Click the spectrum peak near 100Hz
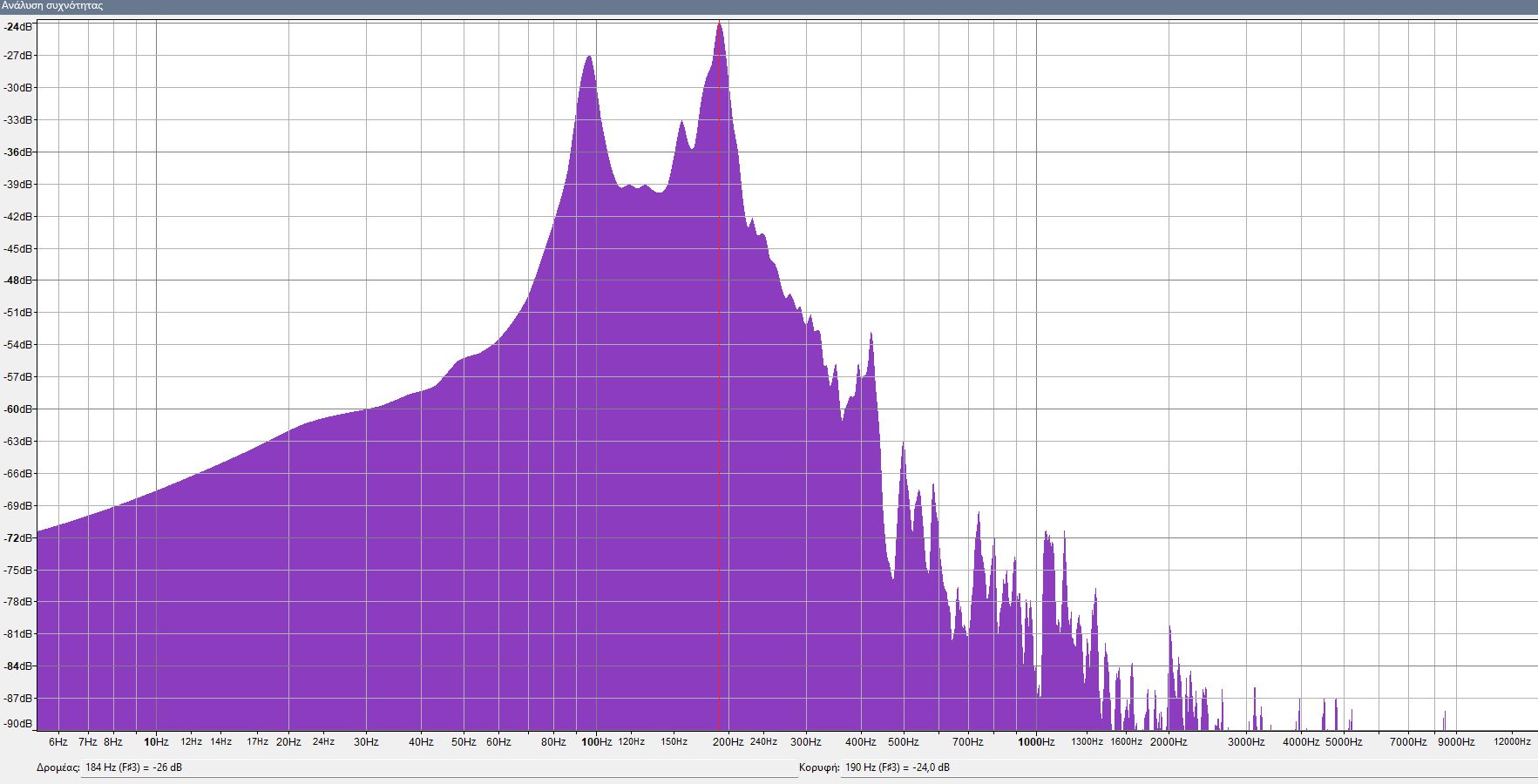 [x=590, y=61]
